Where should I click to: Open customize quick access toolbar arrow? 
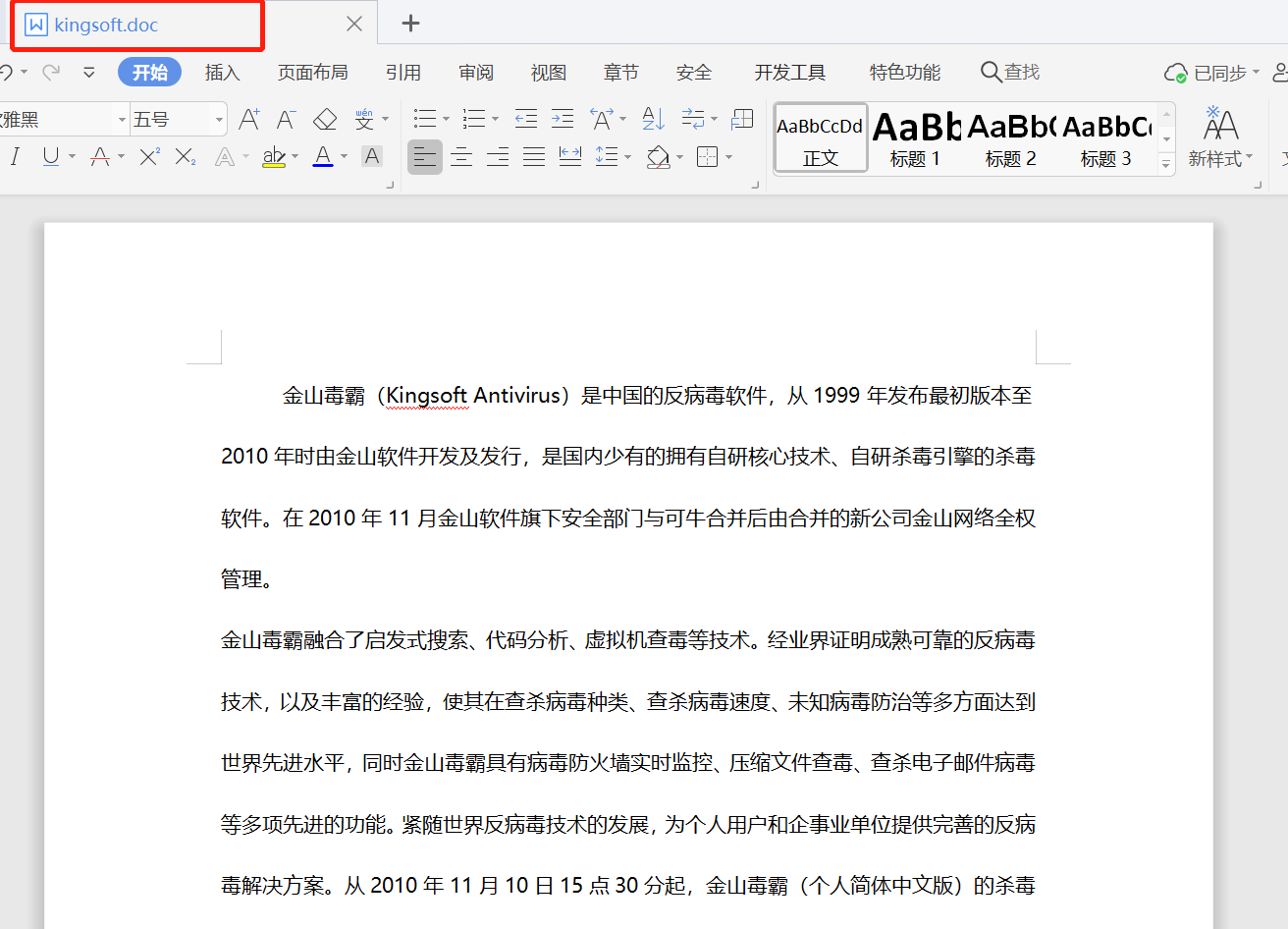[89, 72]
